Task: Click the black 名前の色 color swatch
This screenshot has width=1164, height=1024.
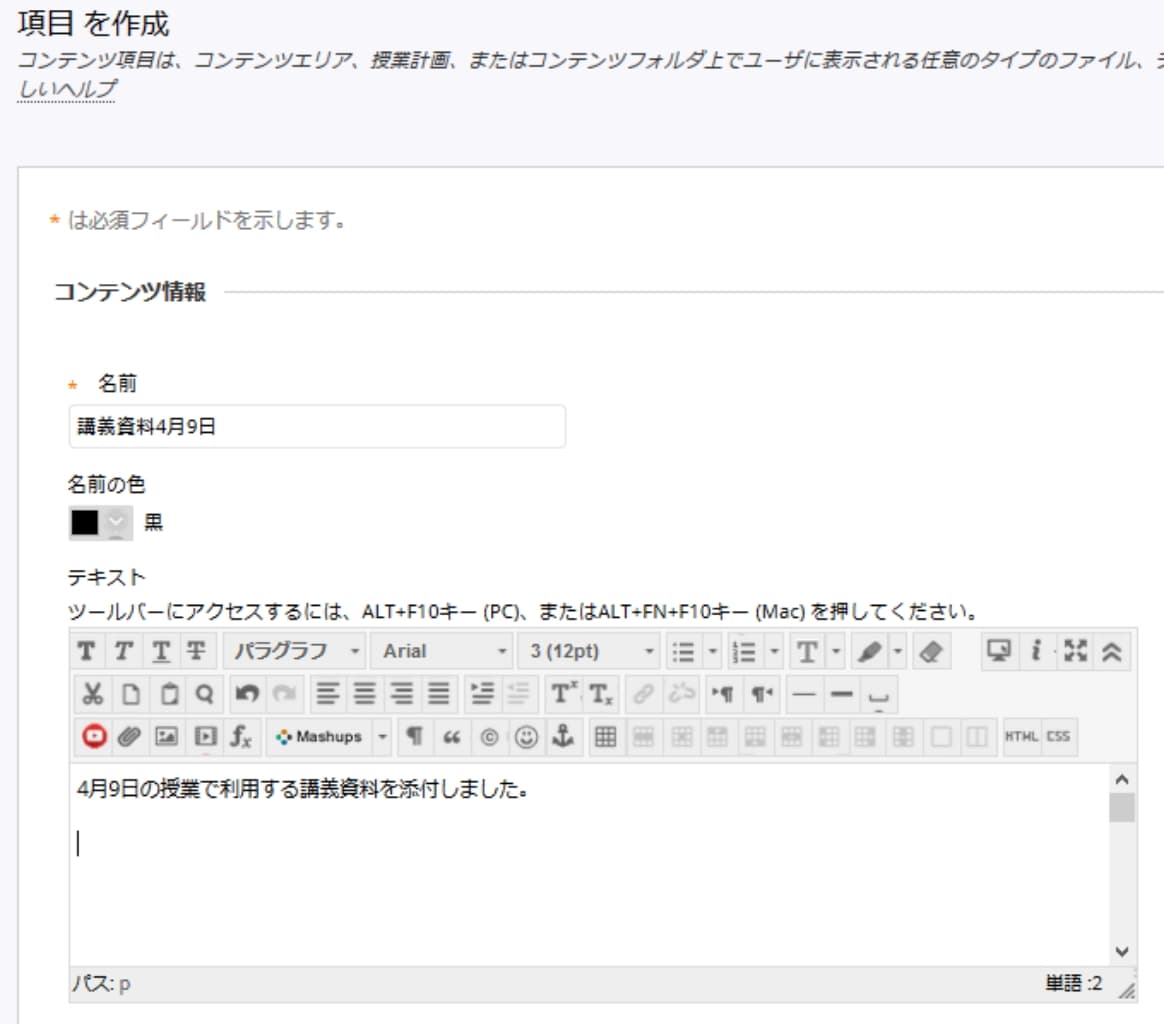Action: pyautogui.click(x=85, y=523)
